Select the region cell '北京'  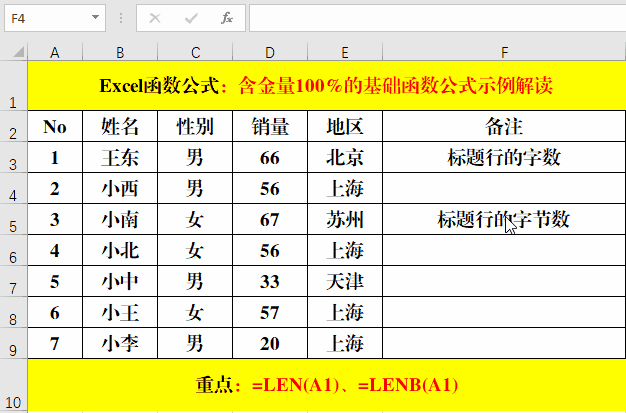point(345,157)
